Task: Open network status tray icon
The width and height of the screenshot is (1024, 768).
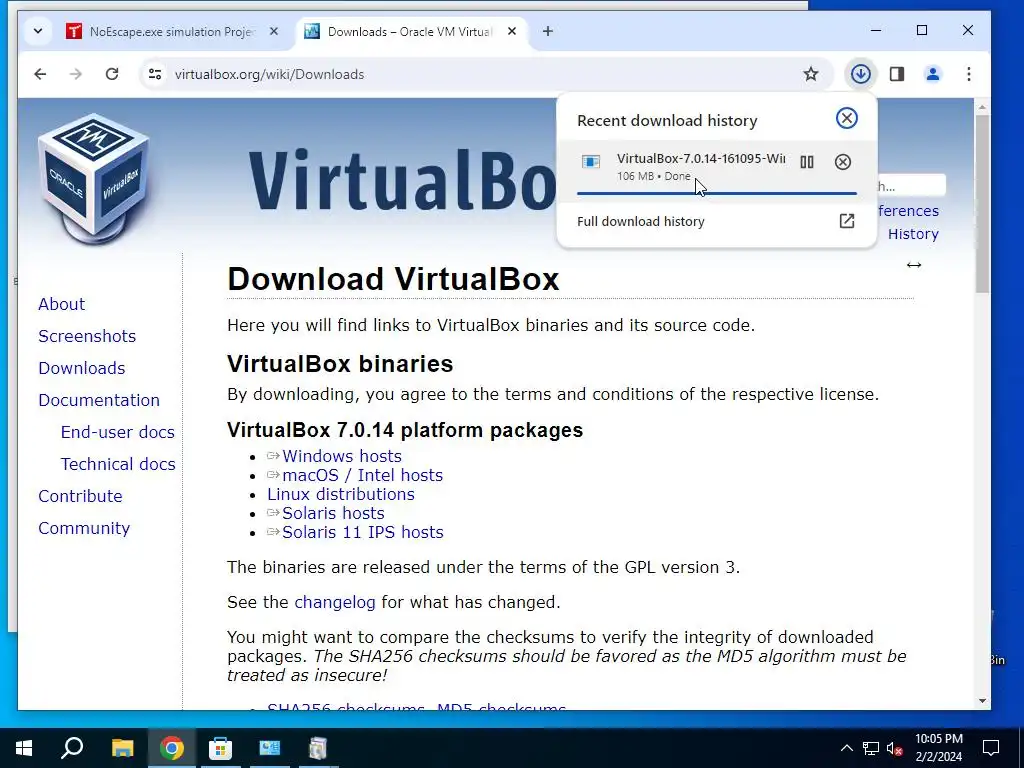Action: [x=871, y=748]
